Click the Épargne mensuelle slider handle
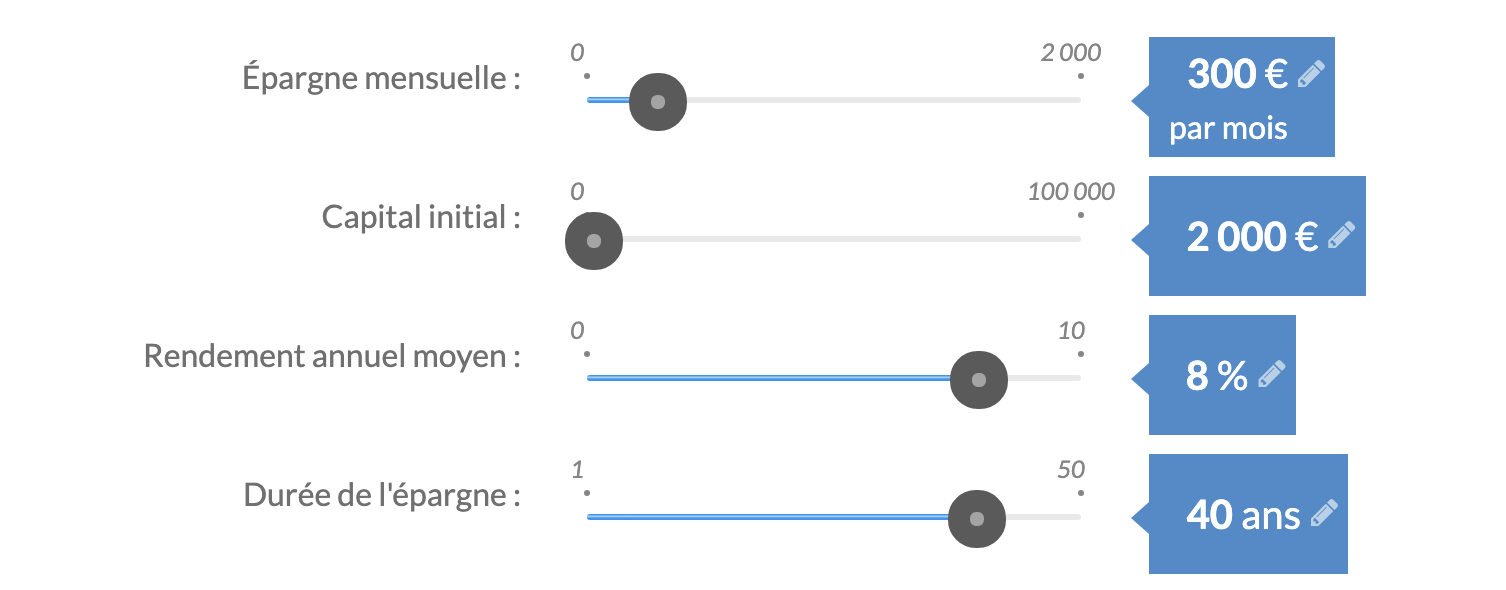The height and width of the screenshot is (590, 1506). pyautogui.click(x=658, y=101)
